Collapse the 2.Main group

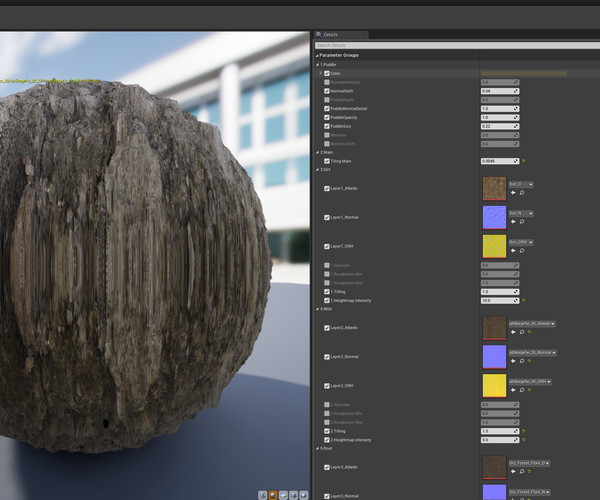(x=318, y=153)
